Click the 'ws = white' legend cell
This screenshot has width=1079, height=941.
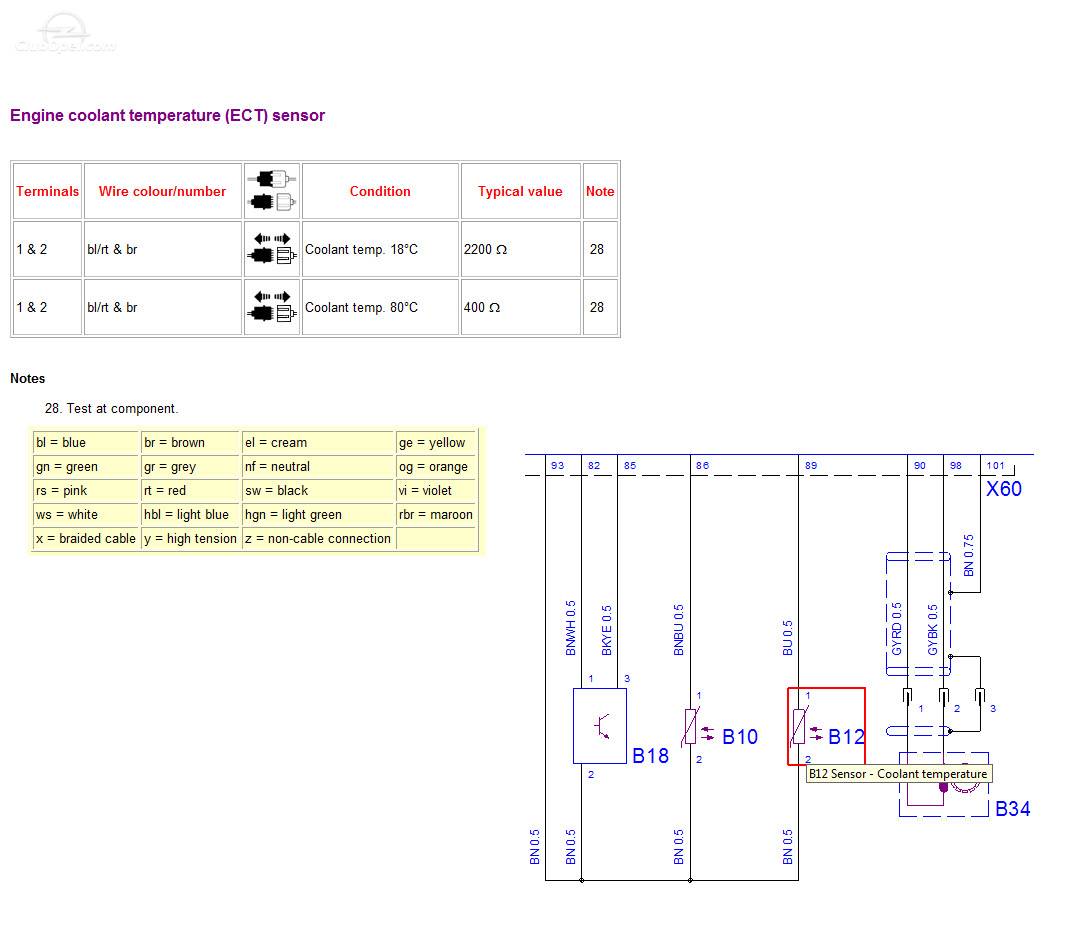point(86,515)
